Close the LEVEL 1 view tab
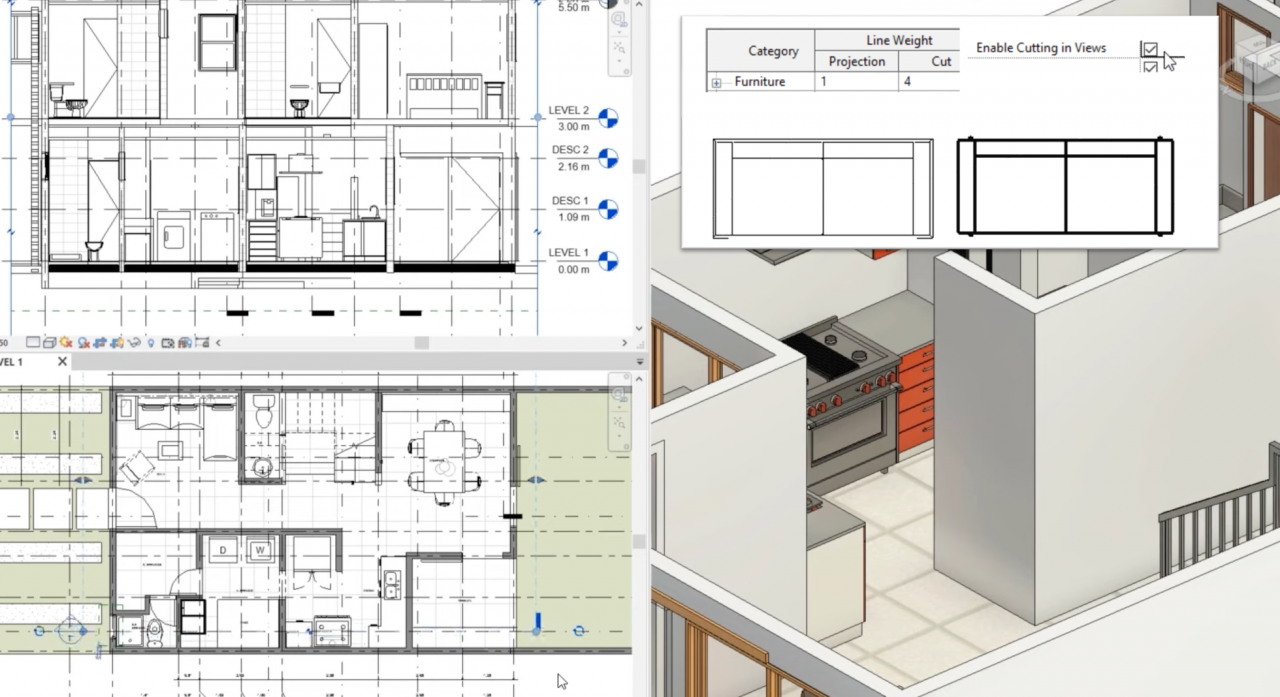This screenshot has height=697, width=1280. [62, 361]
